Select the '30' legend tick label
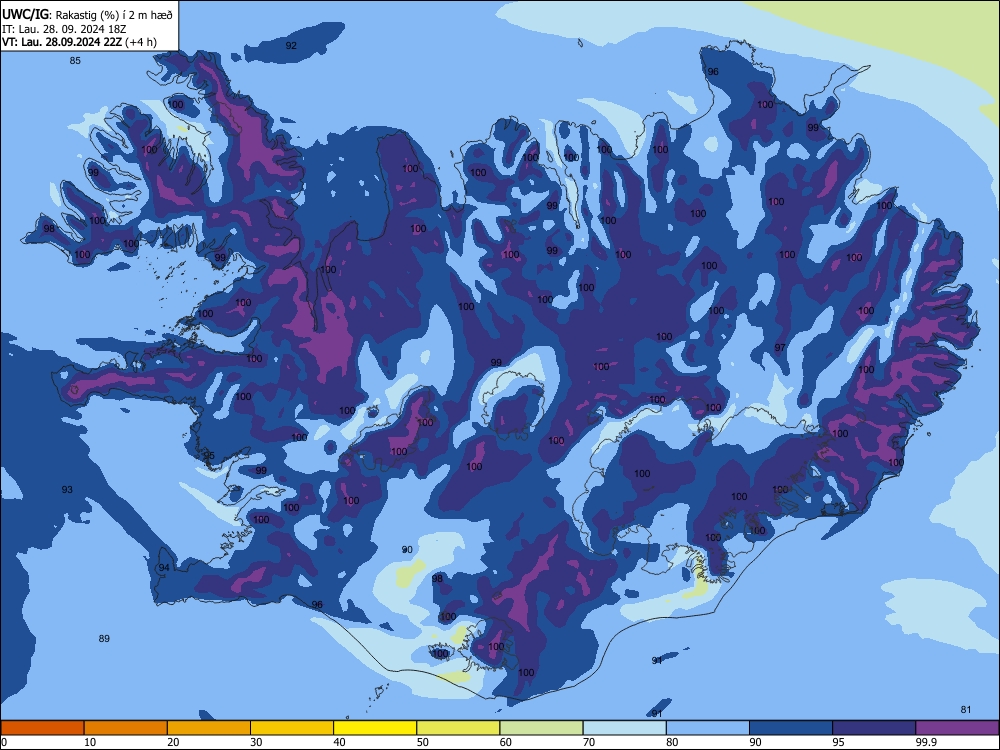Image resolution: width=1000 pixels, height=750 pixels. pyautogui.click(x=256, y=742)
